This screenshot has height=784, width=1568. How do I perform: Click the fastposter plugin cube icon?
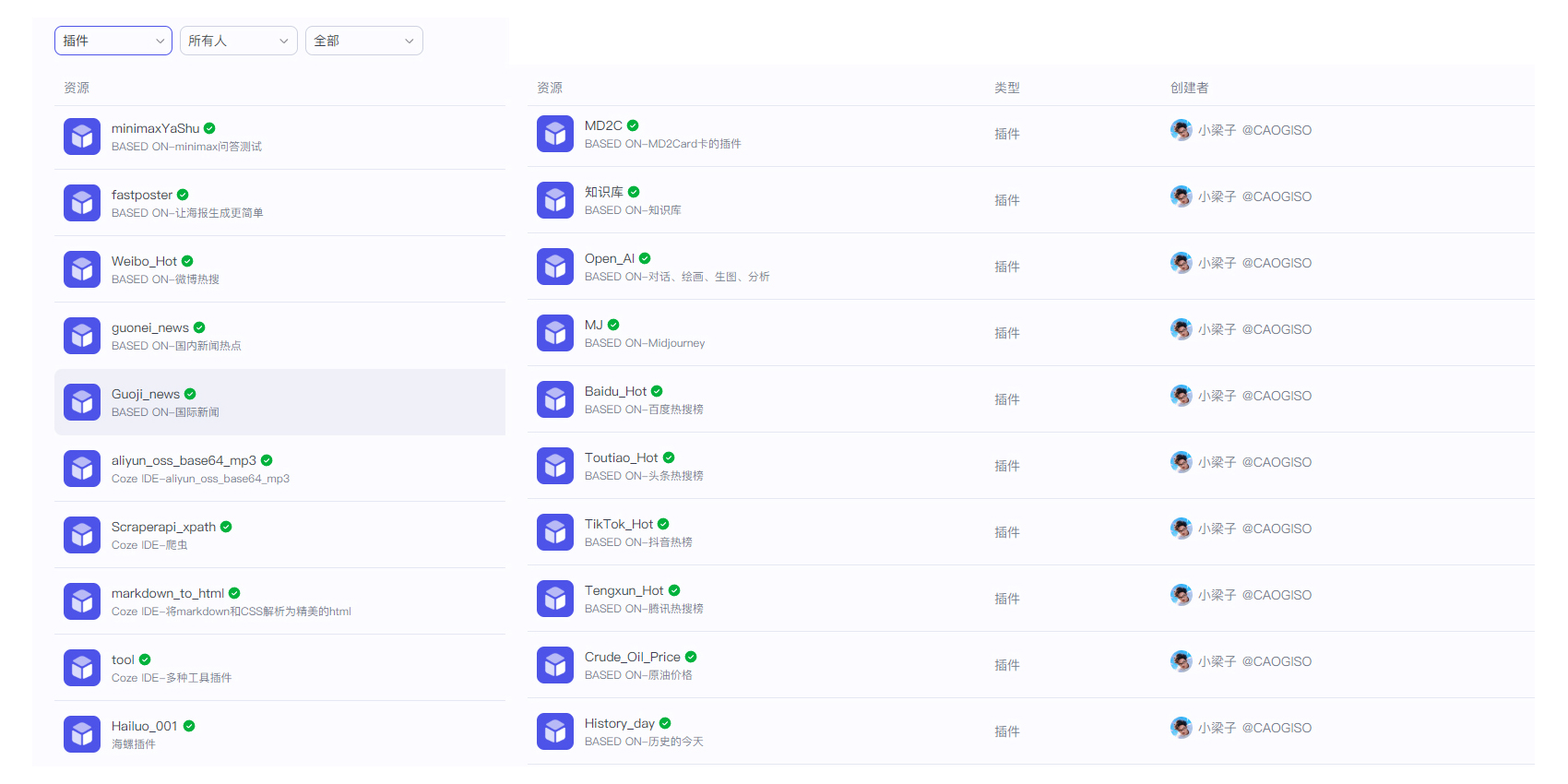82,203
